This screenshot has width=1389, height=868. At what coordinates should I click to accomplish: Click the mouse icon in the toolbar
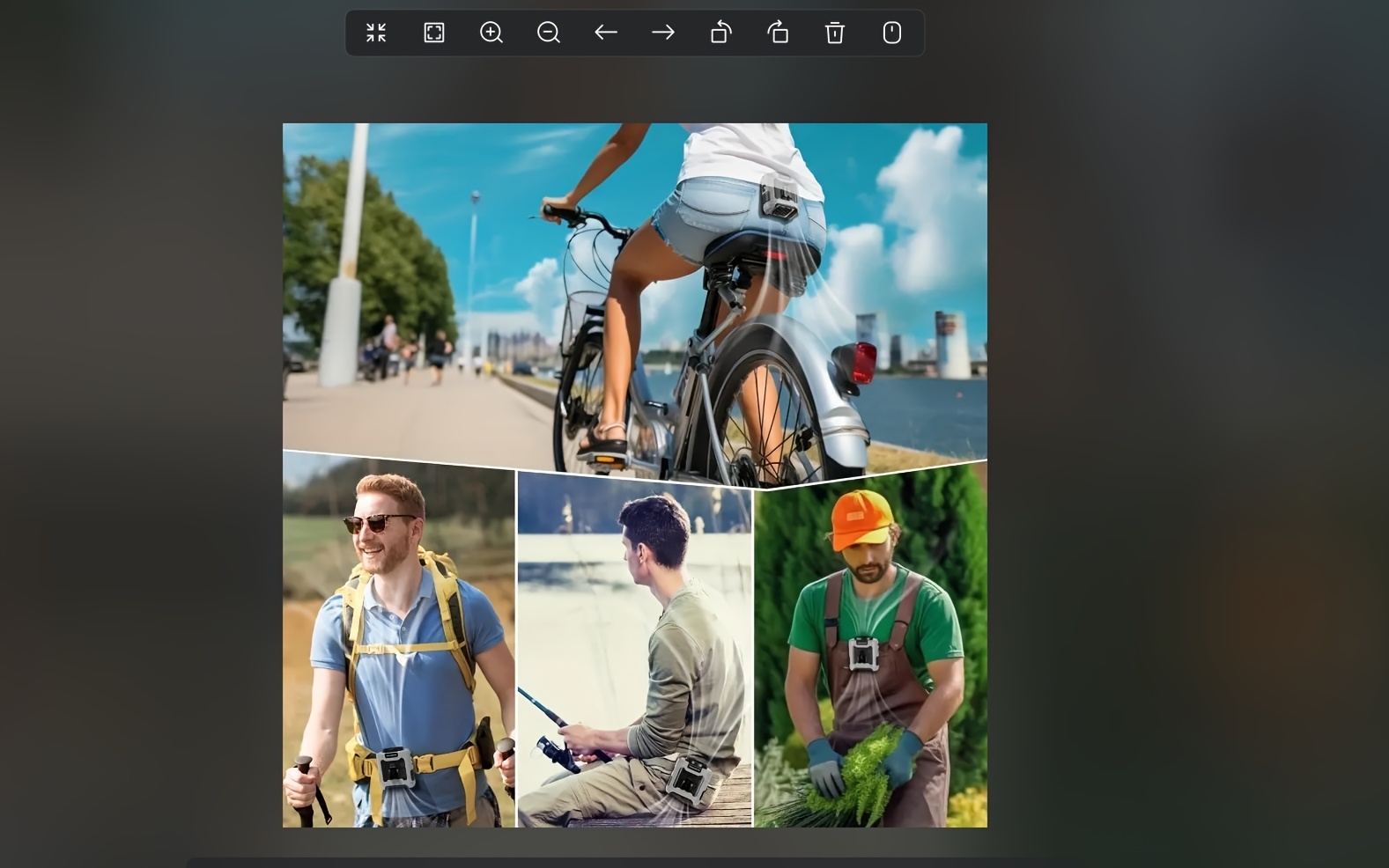pos(892,33)
